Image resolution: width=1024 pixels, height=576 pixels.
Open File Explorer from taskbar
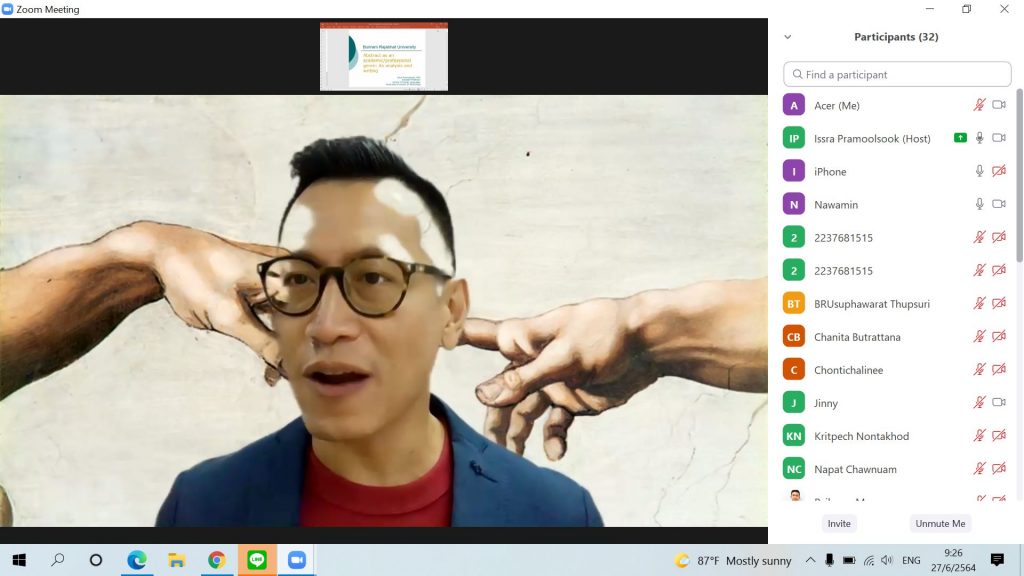pos(176,560)
